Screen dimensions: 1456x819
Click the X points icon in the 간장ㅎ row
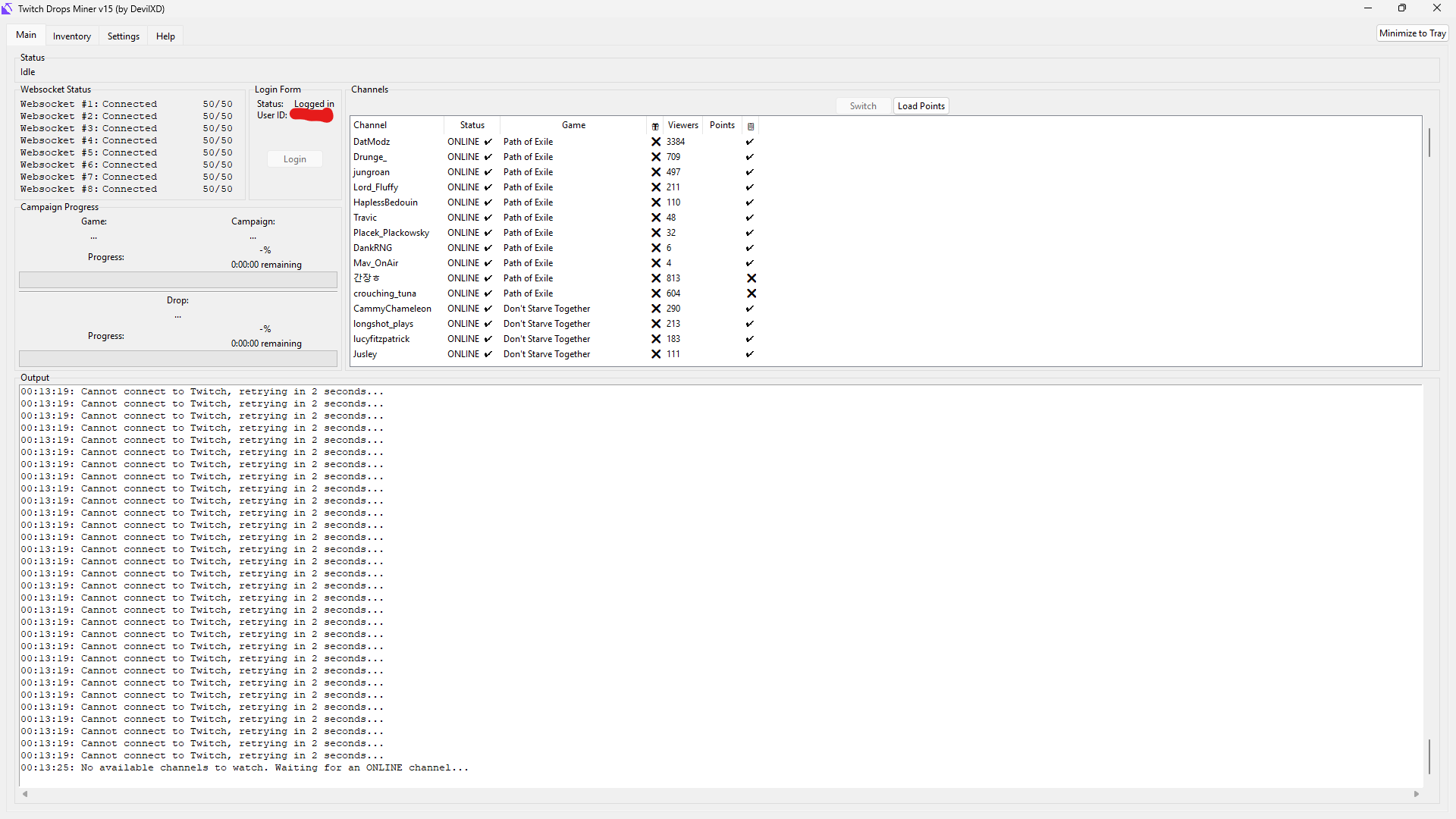click(x=752, y=278)
